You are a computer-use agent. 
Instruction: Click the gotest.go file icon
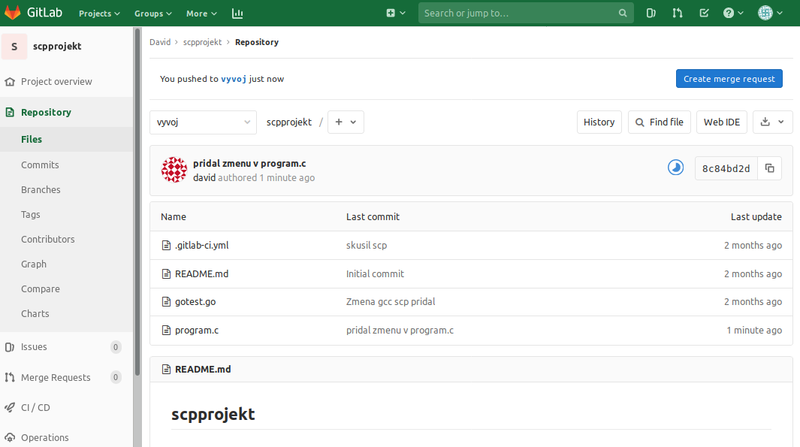click(166, 302)
